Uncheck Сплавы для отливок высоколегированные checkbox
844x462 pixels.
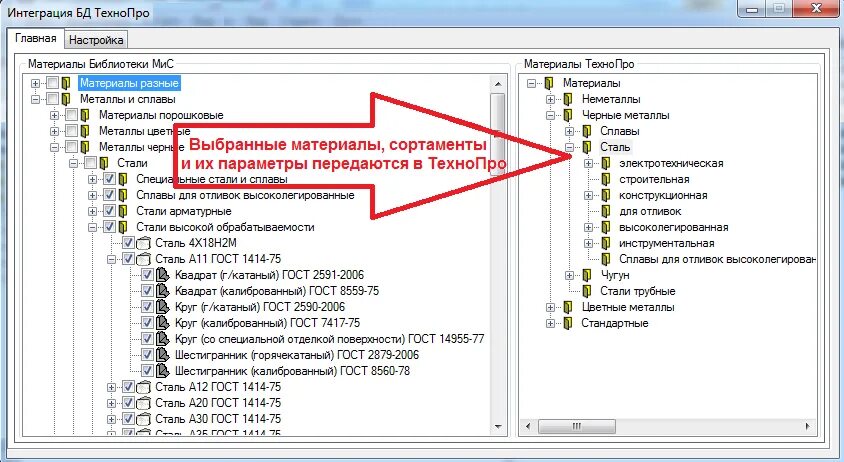109,195
